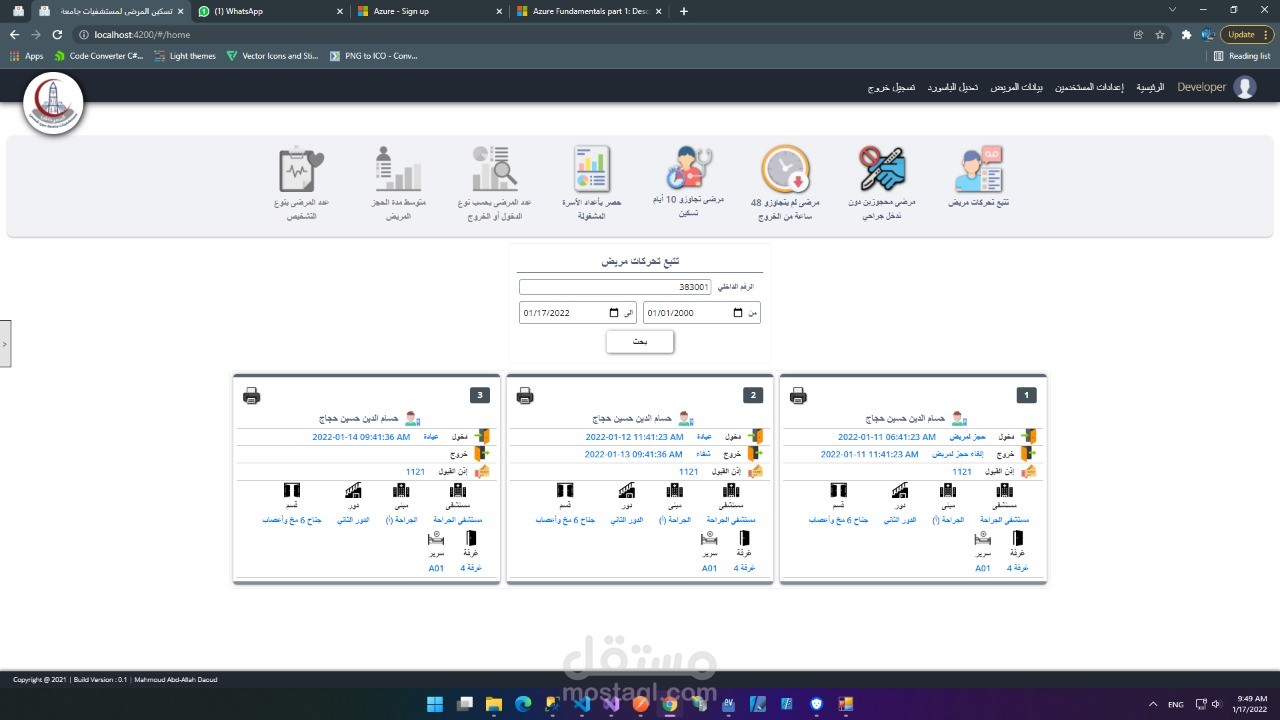Open the Reading list

coord(1242,56)
